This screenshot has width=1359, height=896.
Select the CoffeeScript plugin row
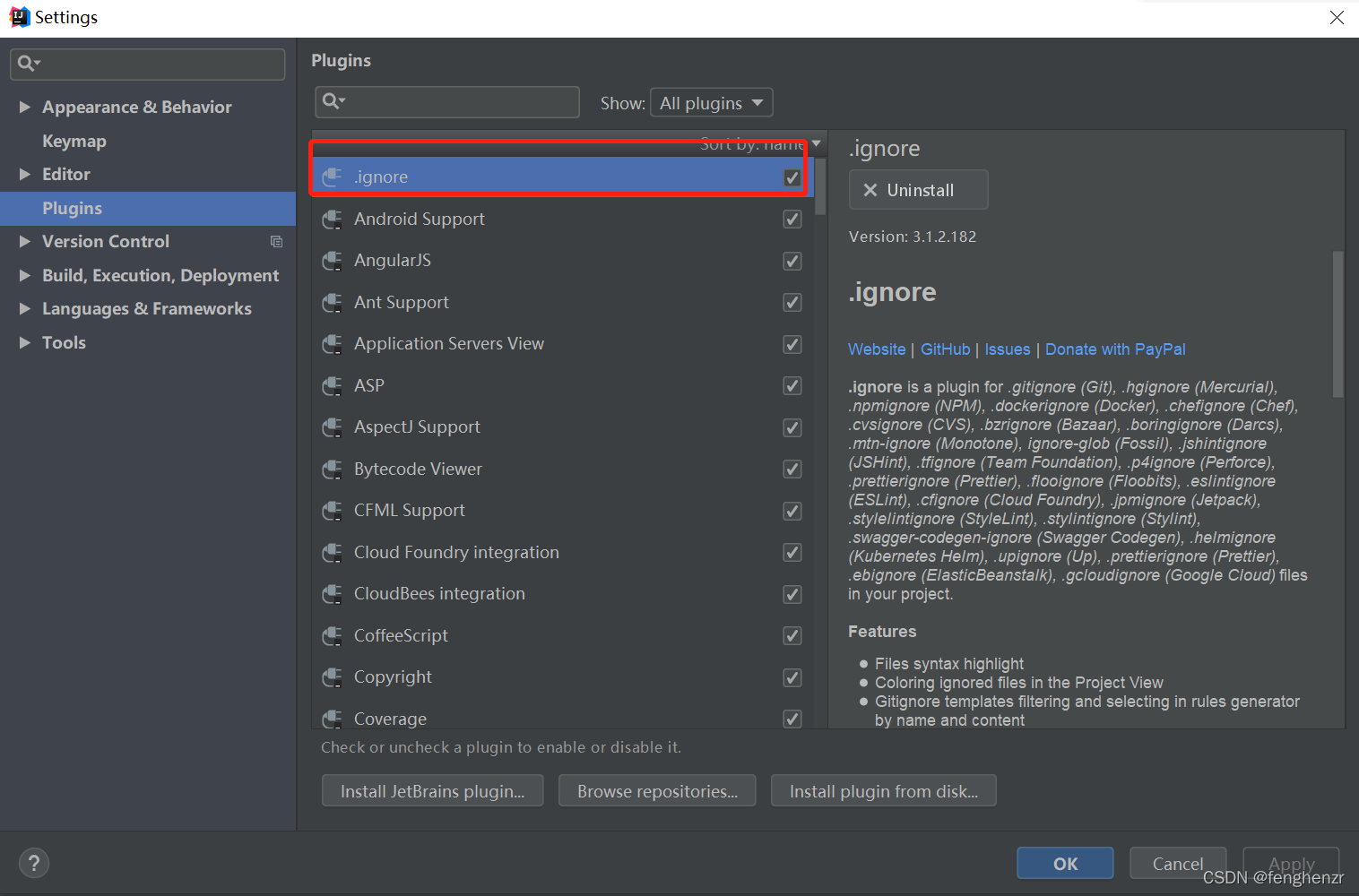pyautogui.click(x=563, y=636)
